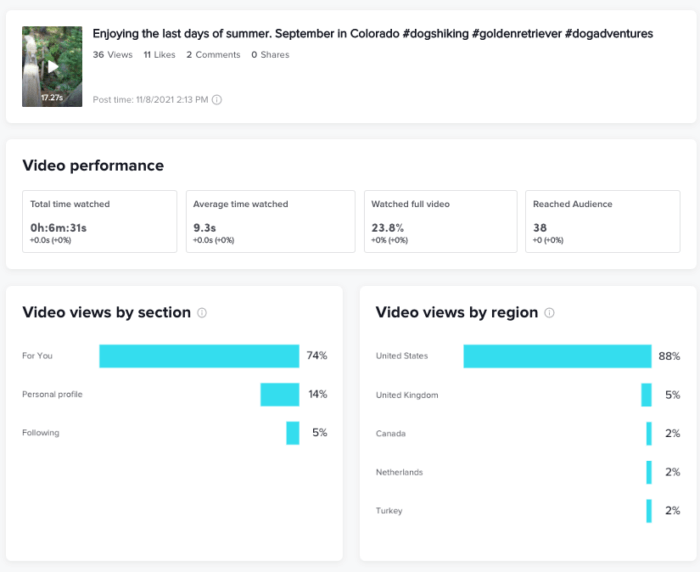Select the 11 Likes count

[x=159, y=54]
